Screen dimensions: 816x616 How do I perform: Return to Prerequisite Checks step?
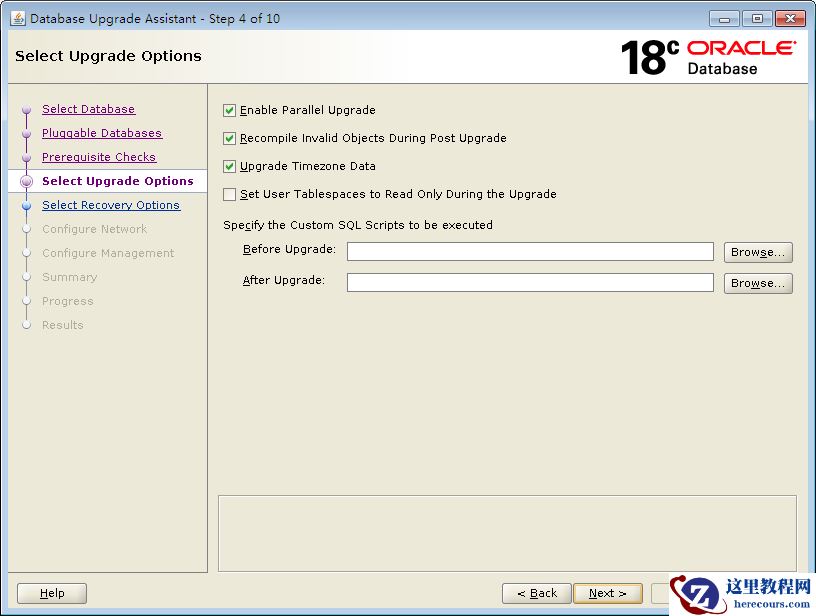click(99, 157)
